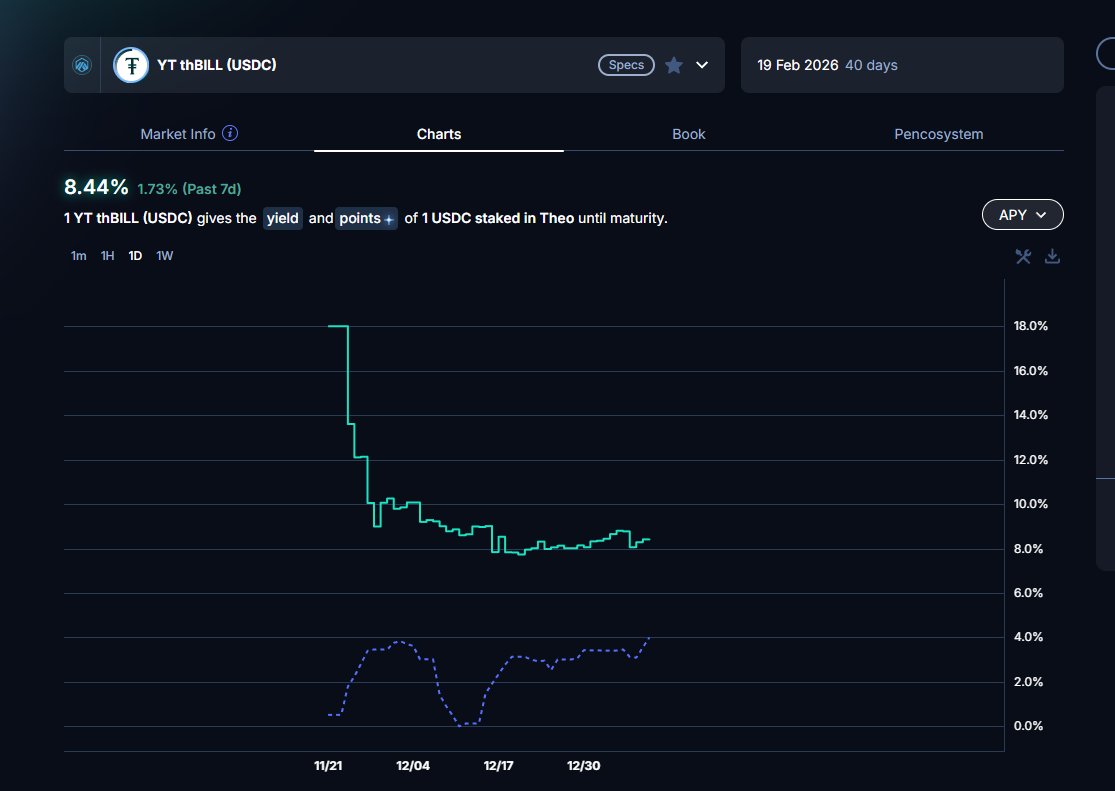Click the 12/04 date axis label
The image size is (1115, 791).
click(413, 766)
